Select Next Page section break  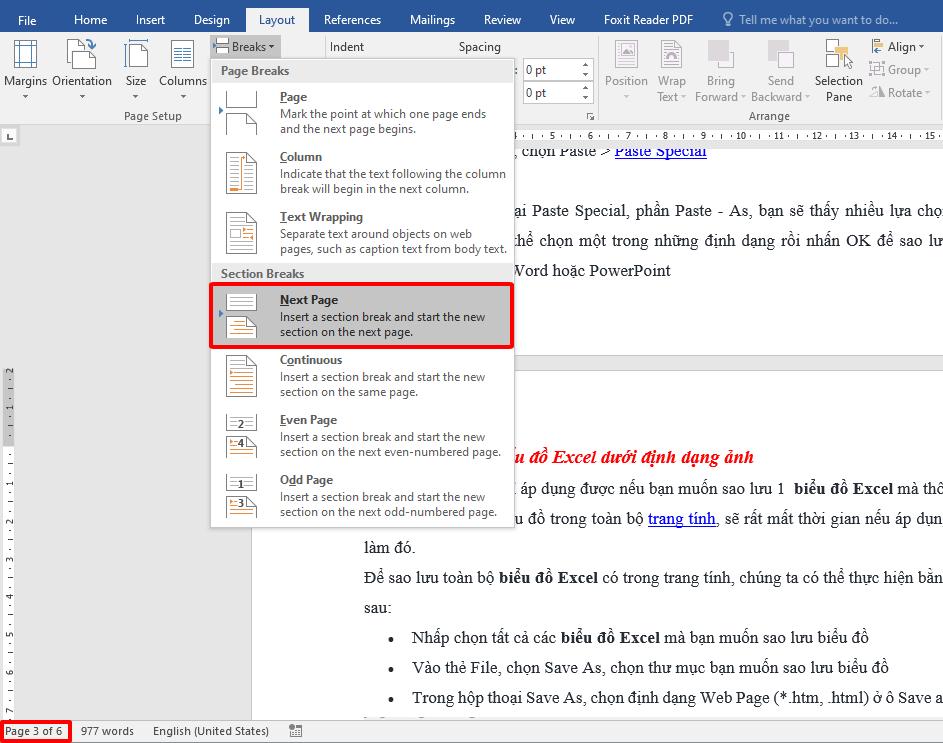[x=362, y=315]
